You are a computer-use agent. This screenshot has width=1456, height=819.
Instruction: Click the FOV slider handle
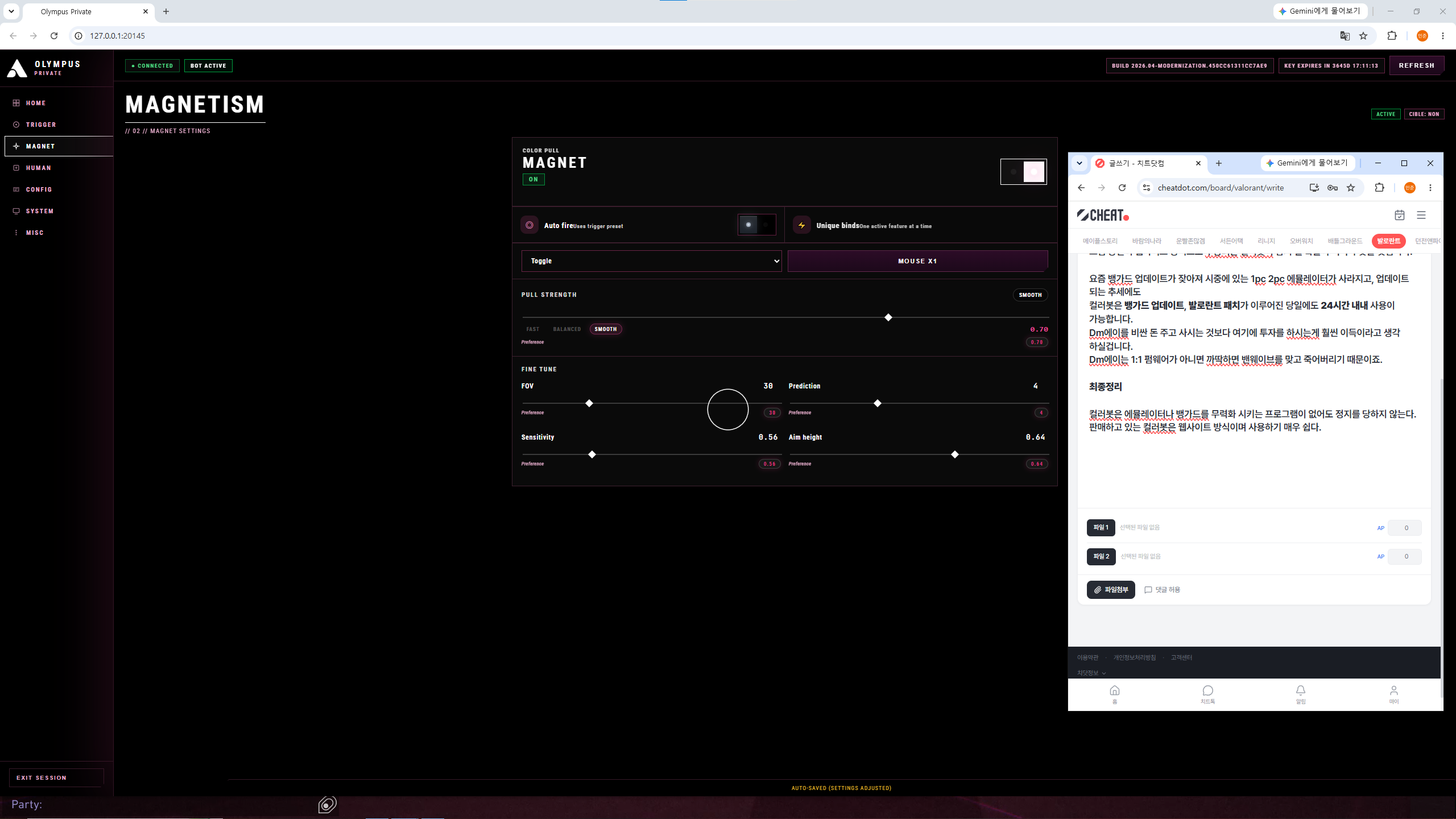click(x=589, y=403)
